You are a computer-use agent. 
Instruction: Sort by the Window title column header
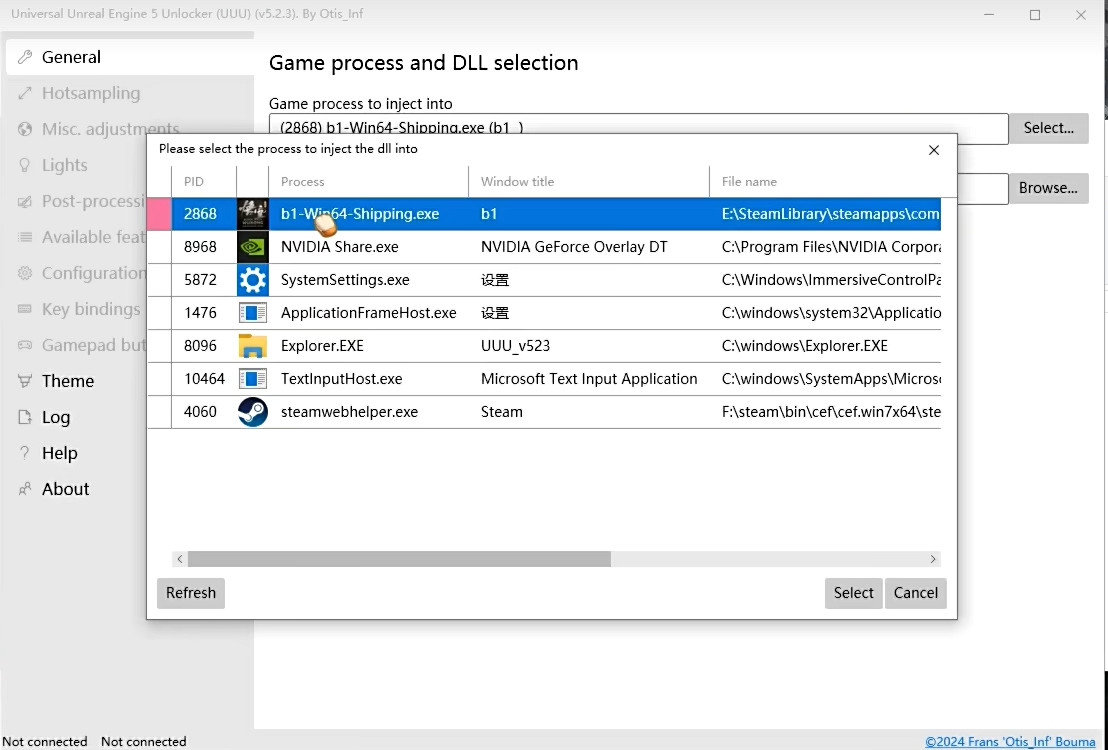pyautogui.click(x=517, y=181)
